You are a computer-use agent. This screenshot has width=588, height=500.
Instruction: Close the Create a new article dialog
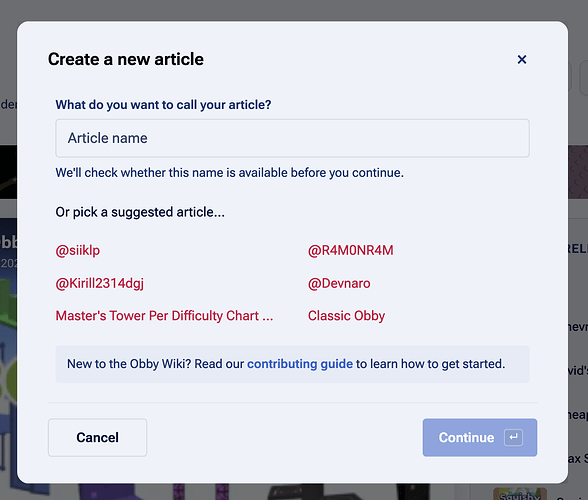tap(522, 60)
